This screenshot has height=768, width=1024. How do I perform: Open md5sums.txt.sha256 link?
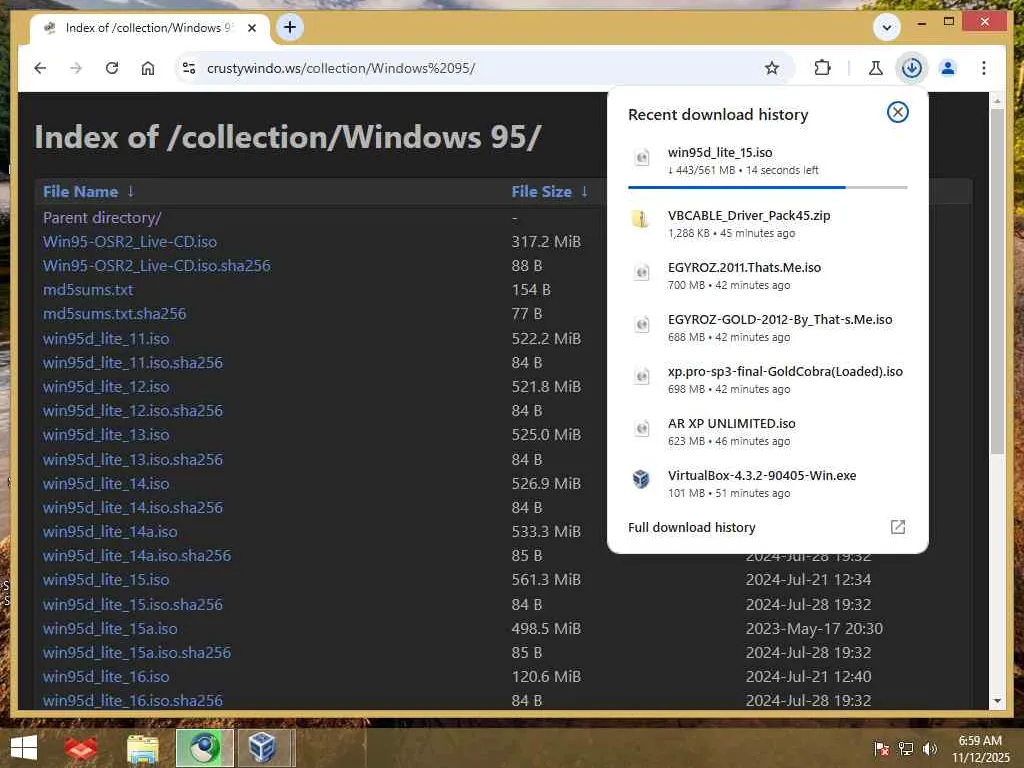coord(114,313)
